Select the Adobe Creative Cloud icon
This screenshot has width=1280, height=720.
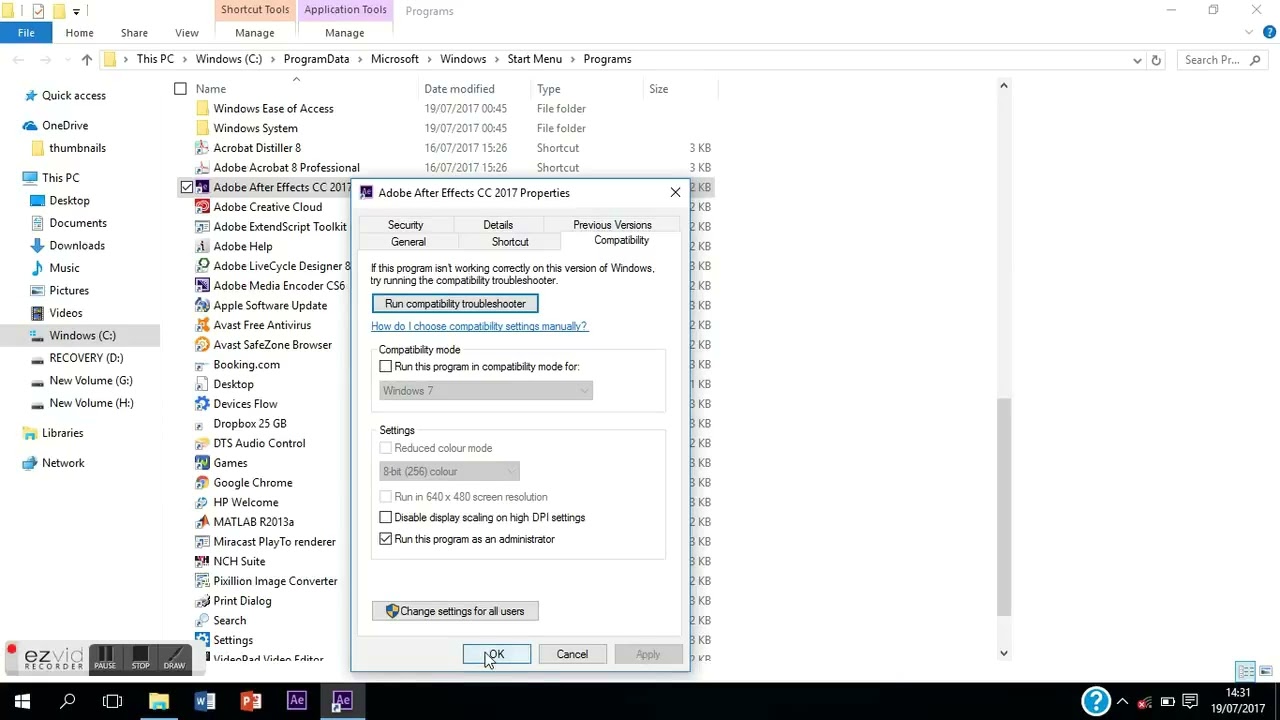(202, 207)
